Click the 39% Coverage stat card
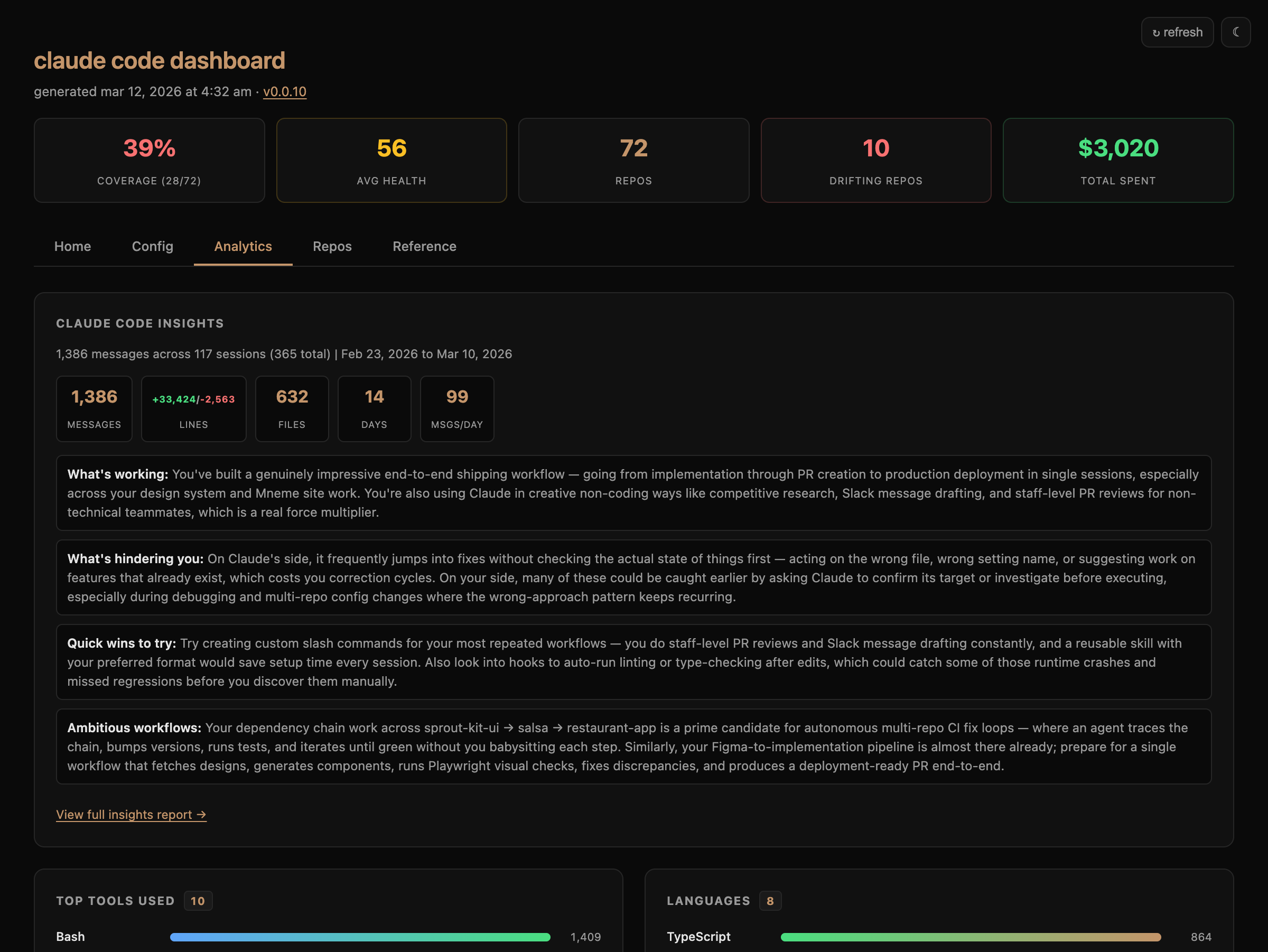The width and height of the screenshot is (1268, 952). click(x=149, y=161)
